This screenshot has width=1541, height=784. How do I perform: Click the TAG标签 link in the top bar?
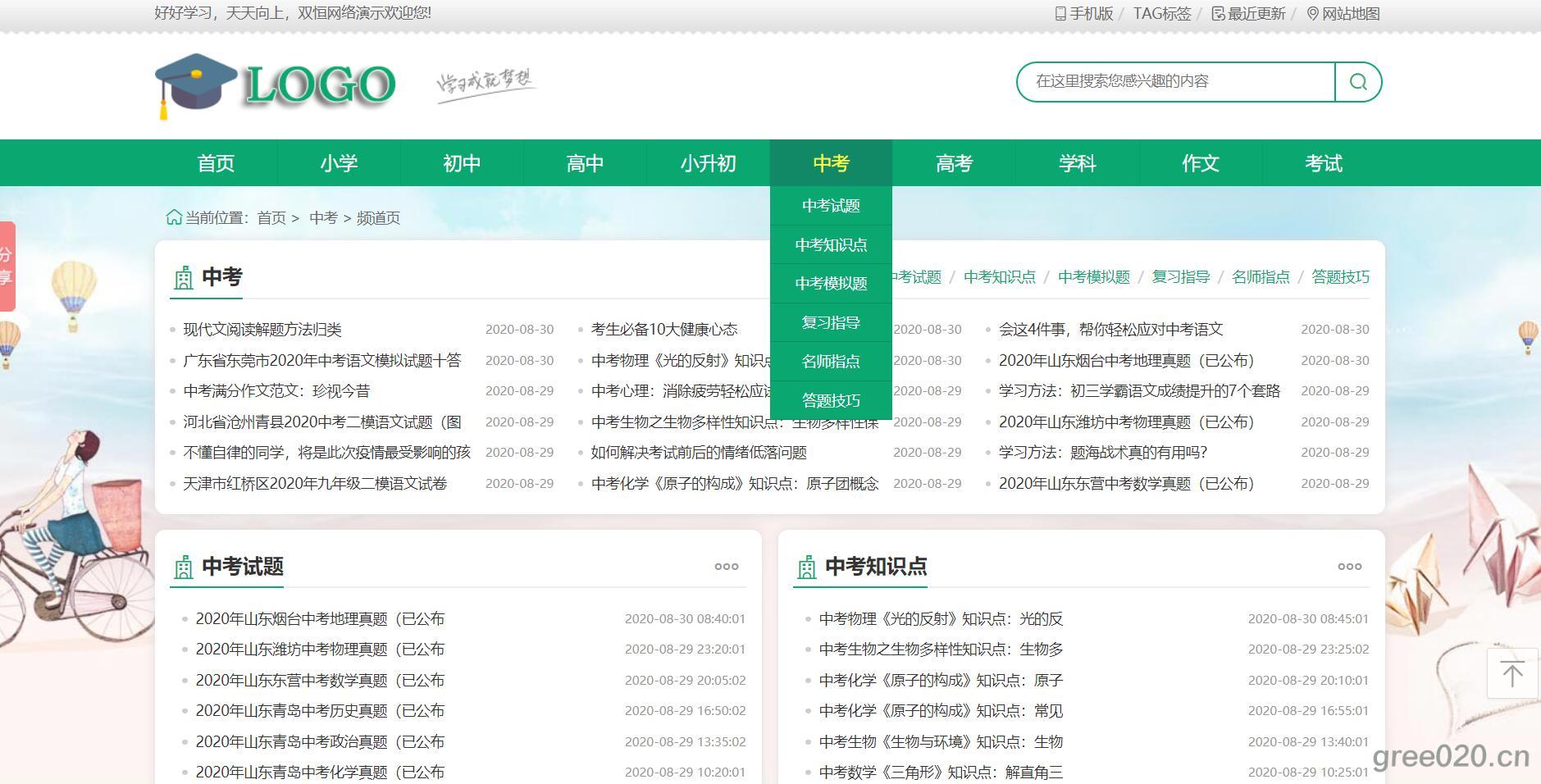(1161, 14)
